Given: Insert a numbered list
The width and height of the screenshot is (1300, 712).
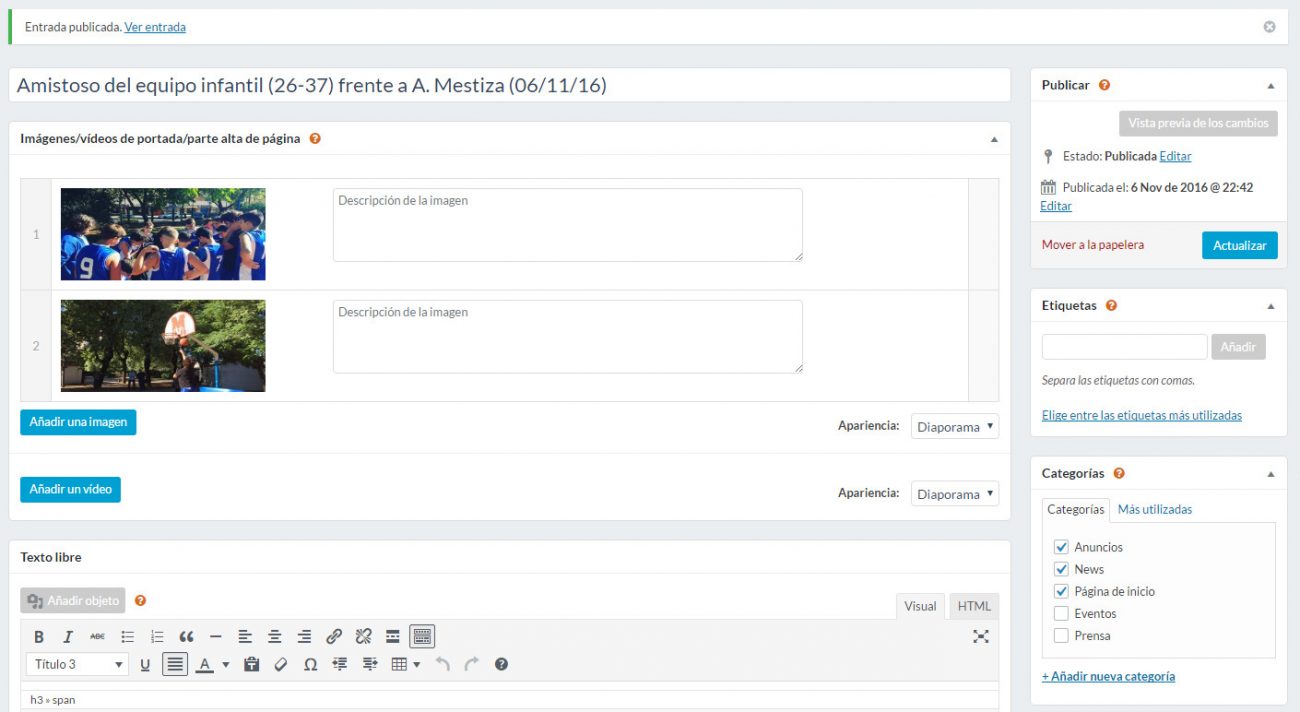Looking at the screenshot, I should 157,636.
